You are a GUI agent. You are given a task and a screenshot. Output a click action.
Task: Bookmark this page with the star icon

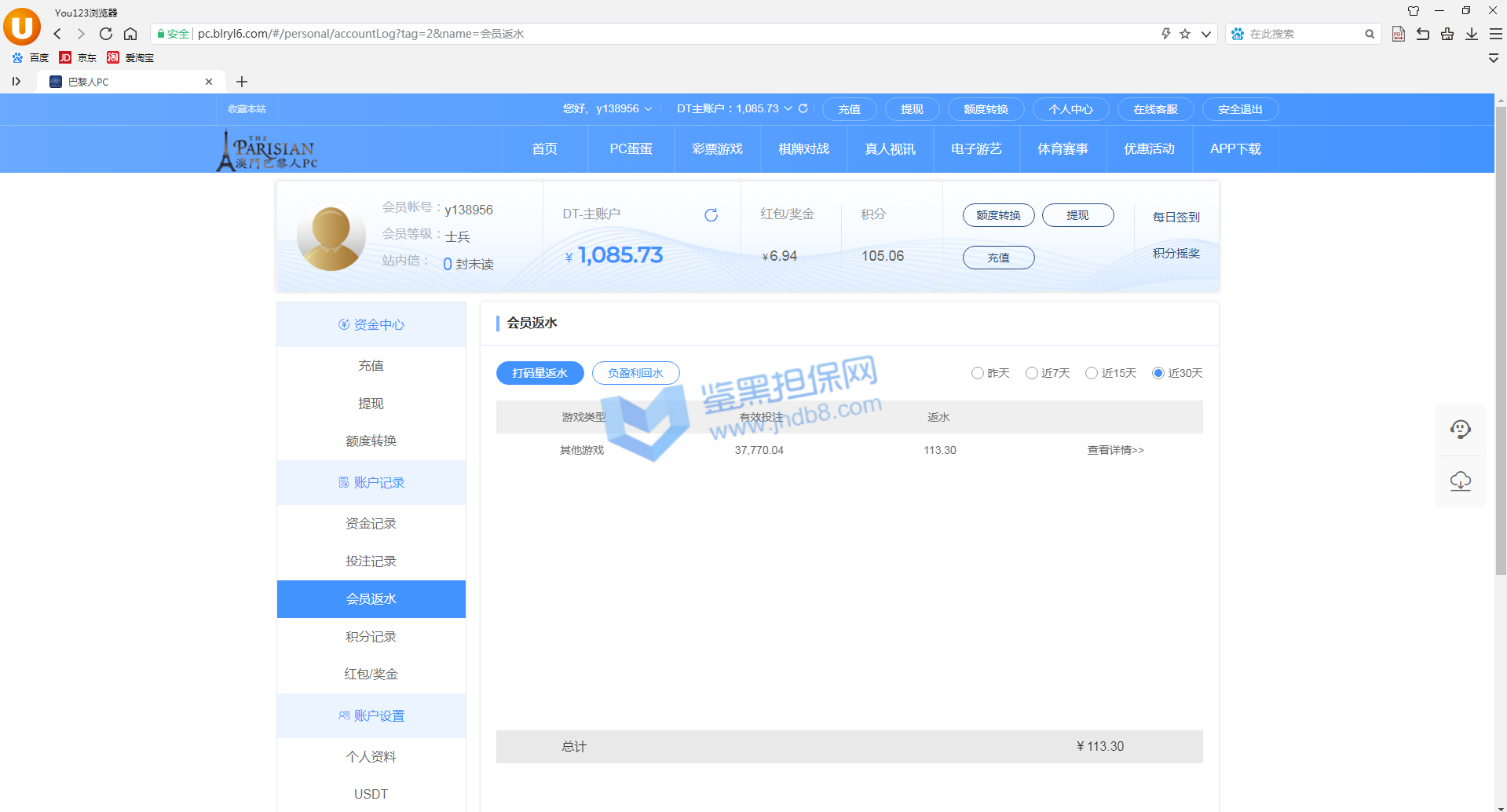coord(1185,34)
